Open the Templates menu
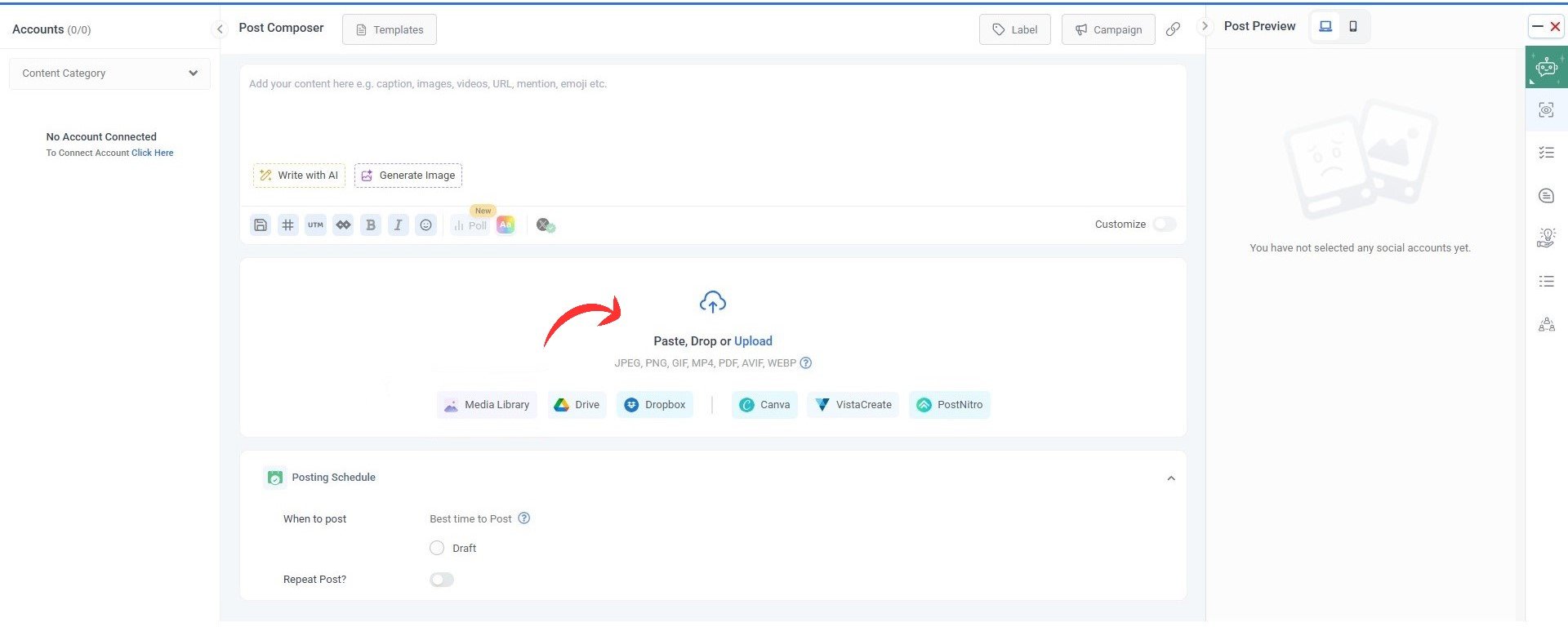Viewport: 1568px width, 627px height. [390, 30]
